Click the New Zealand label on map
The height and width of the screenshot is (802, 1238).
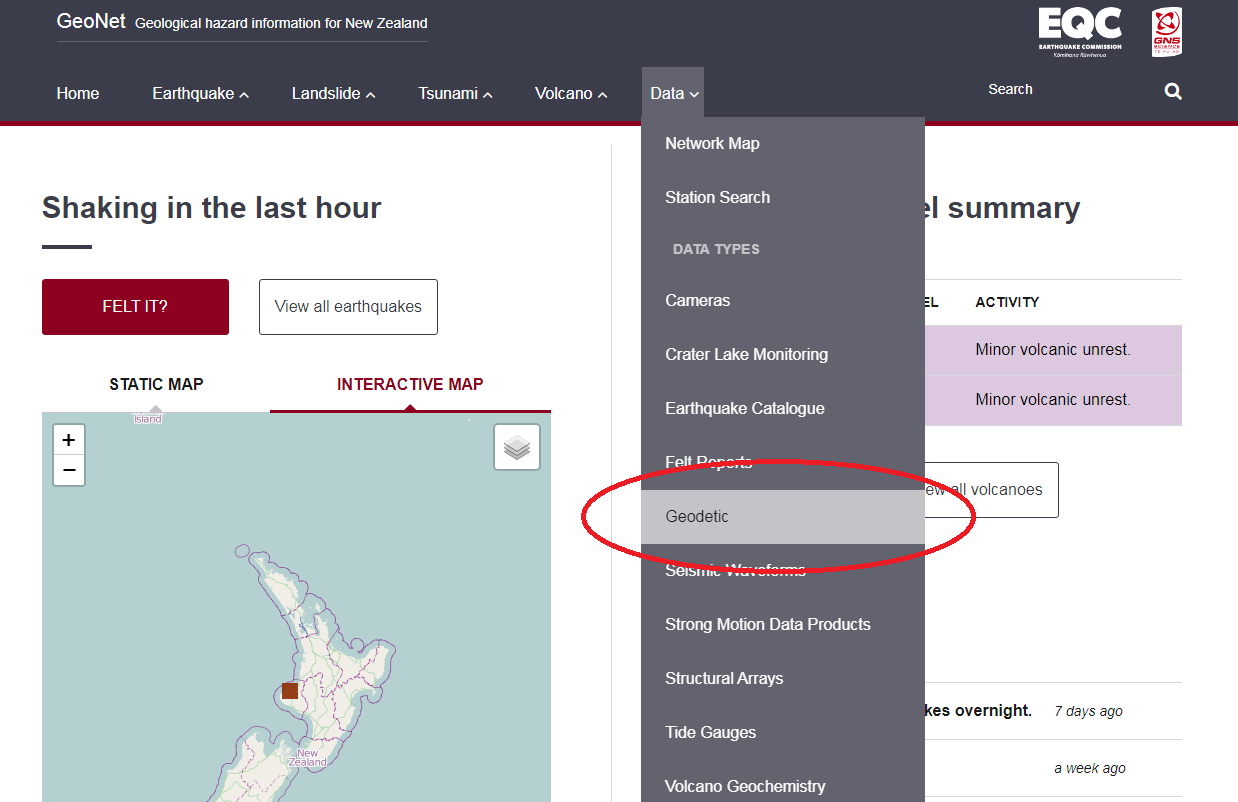click(307, 757)
